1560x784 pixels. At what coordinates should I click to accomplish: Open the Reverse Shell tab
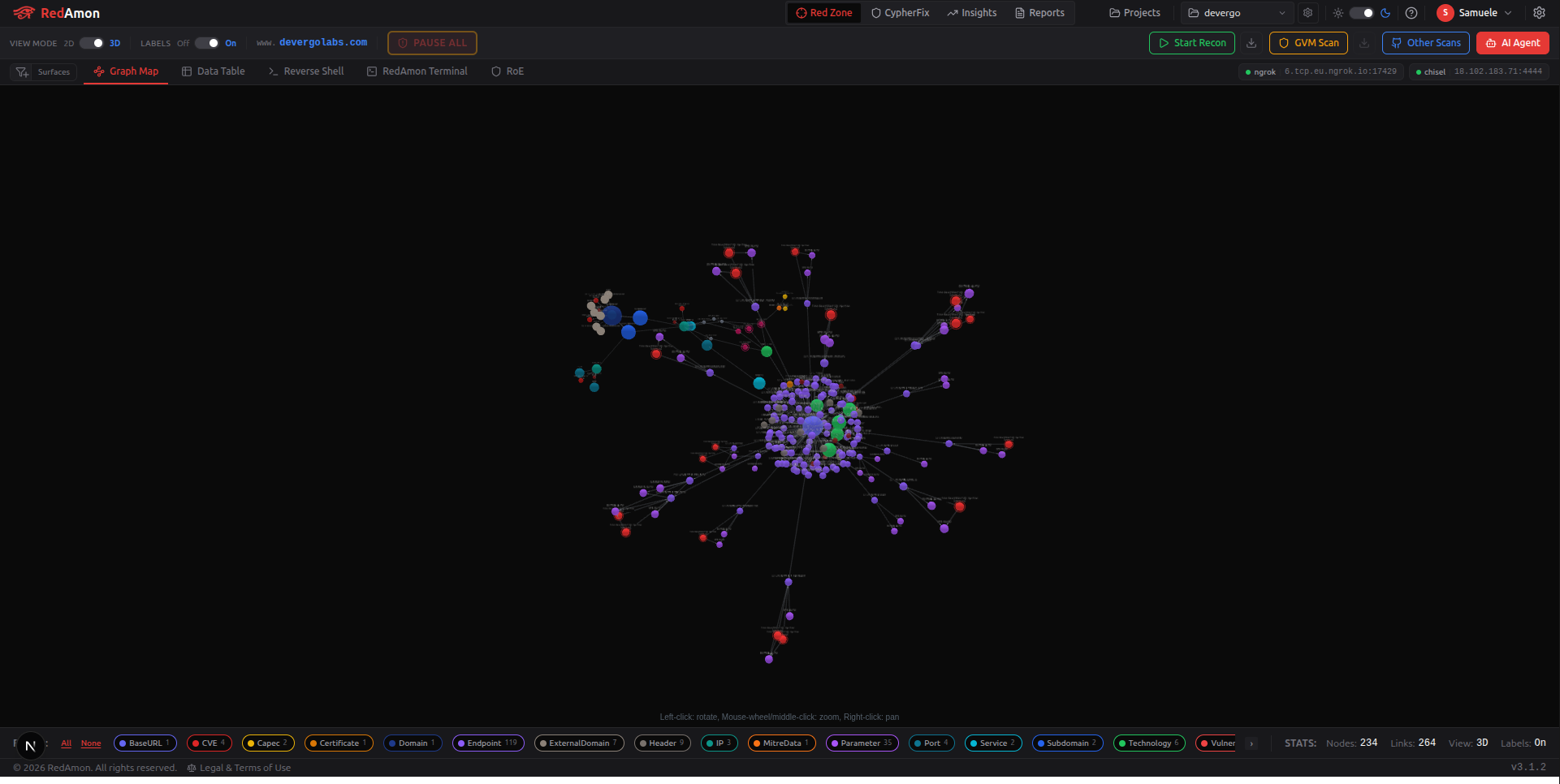pos(306,71)
